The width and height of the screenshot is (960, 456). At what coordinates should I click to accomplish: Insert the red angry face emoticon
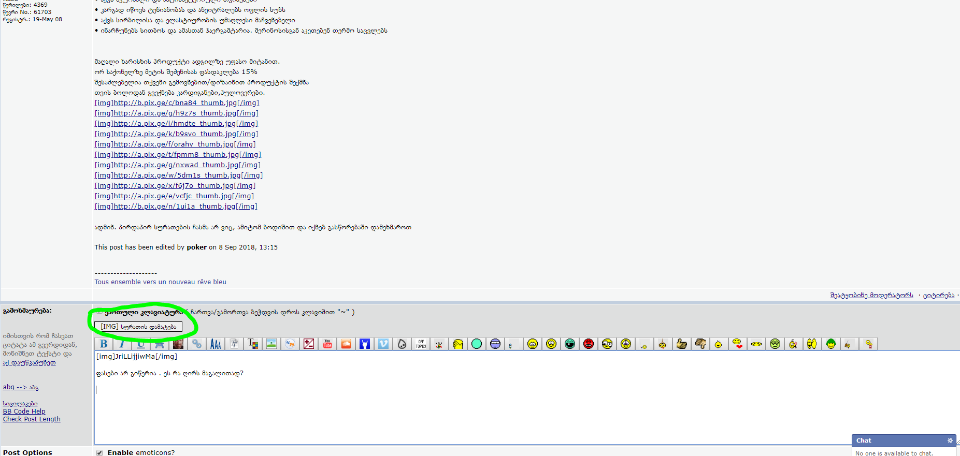point(588,344)
